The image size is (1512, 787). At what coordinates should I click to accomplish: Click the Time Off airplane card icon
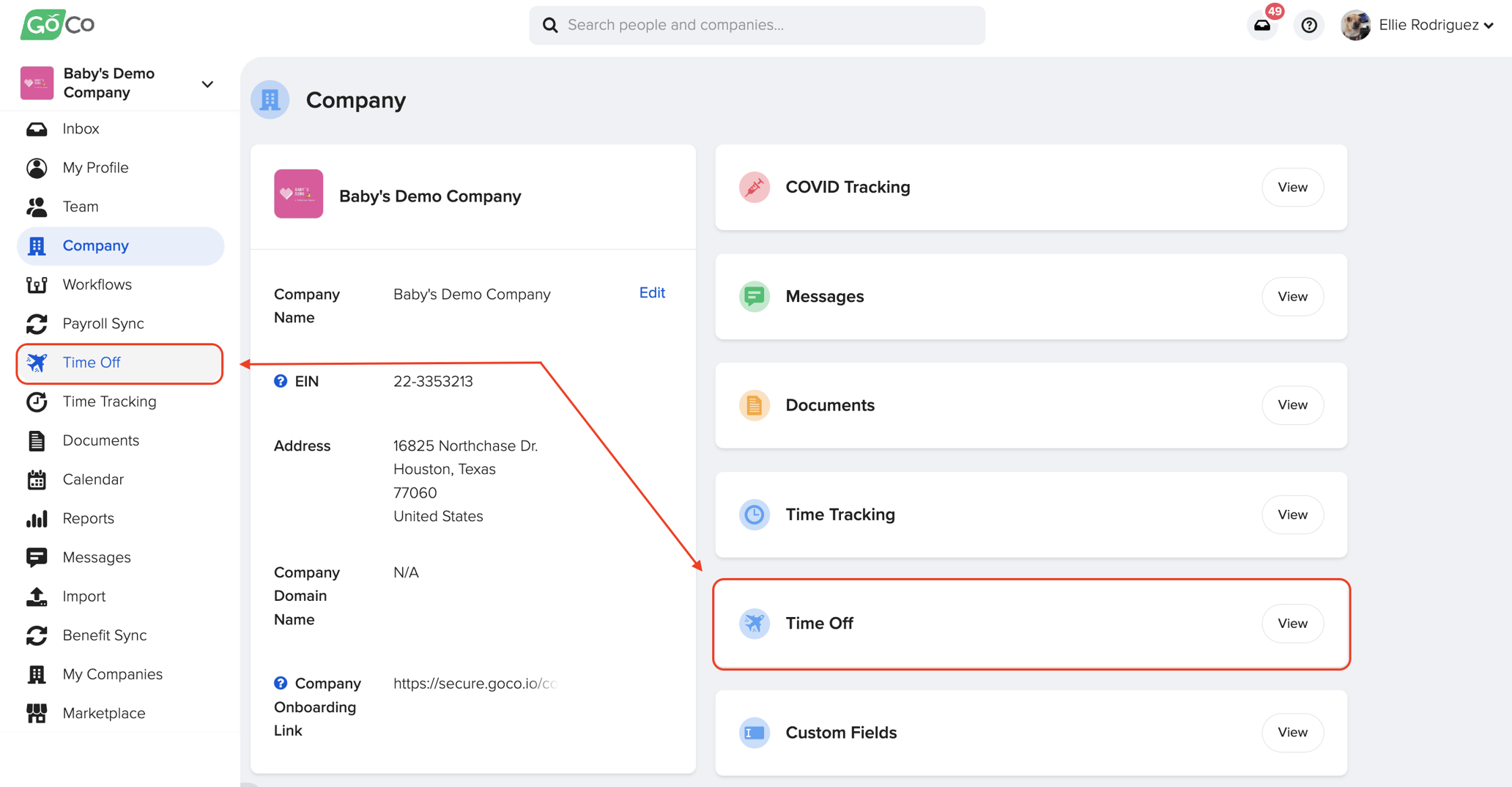(754, 624)
